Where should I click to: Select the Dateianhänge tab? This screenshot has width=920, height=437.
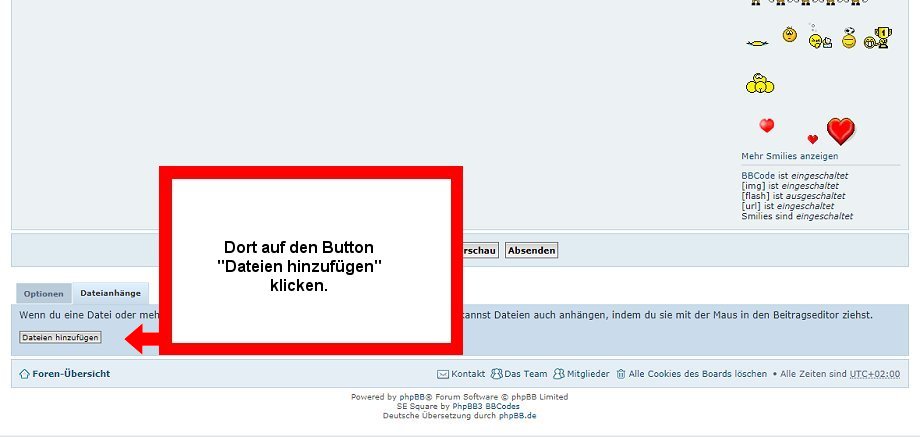[110, 294]
